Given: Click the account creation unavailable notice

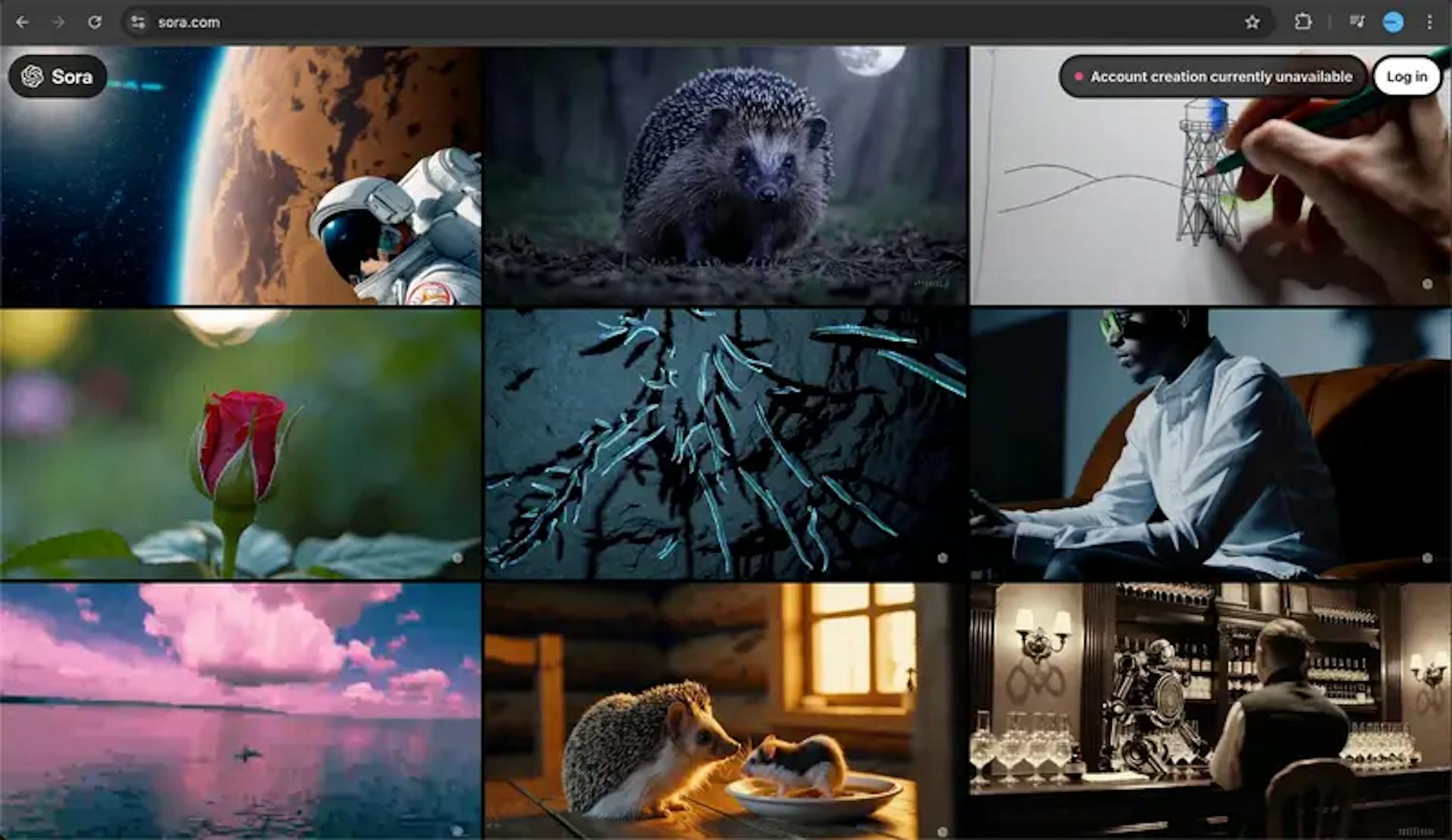Looking at the screenshot, I should tap(1215, 76).
